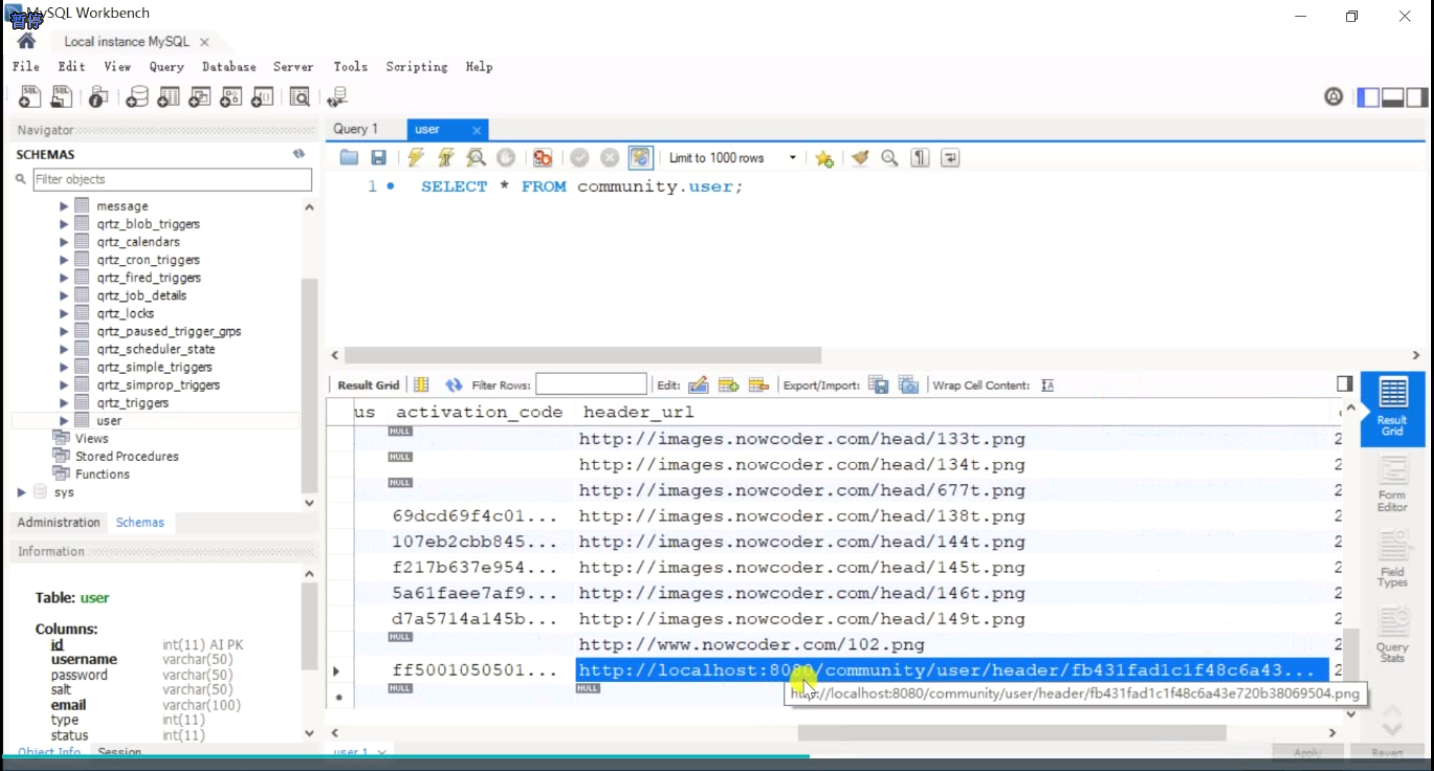Expand the sys schema node
This screenshot has height=771, width=1434.
[22, 492]
